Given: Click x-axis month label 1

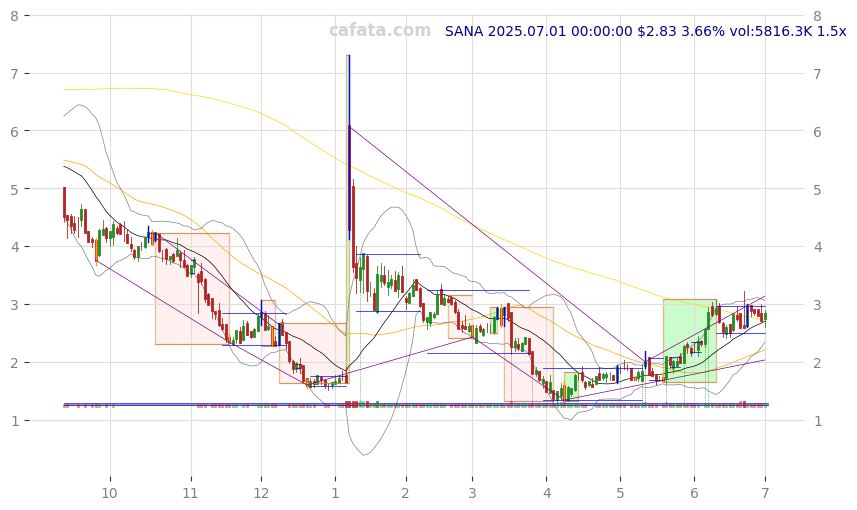Looking at the screenshot, I should pos(335,493).
